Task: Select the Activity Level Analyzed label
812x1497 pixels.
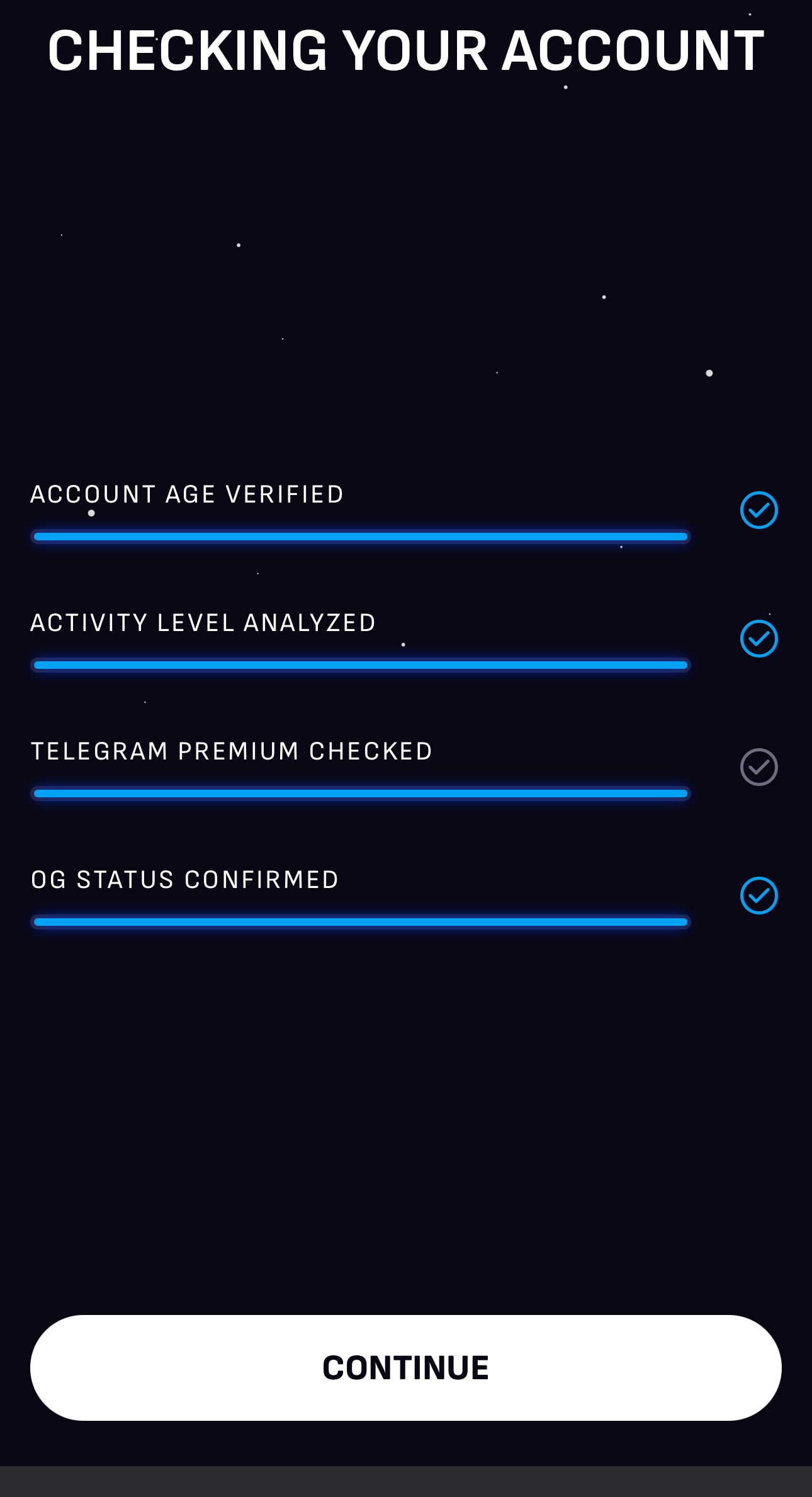Action: tap(203, 622)
